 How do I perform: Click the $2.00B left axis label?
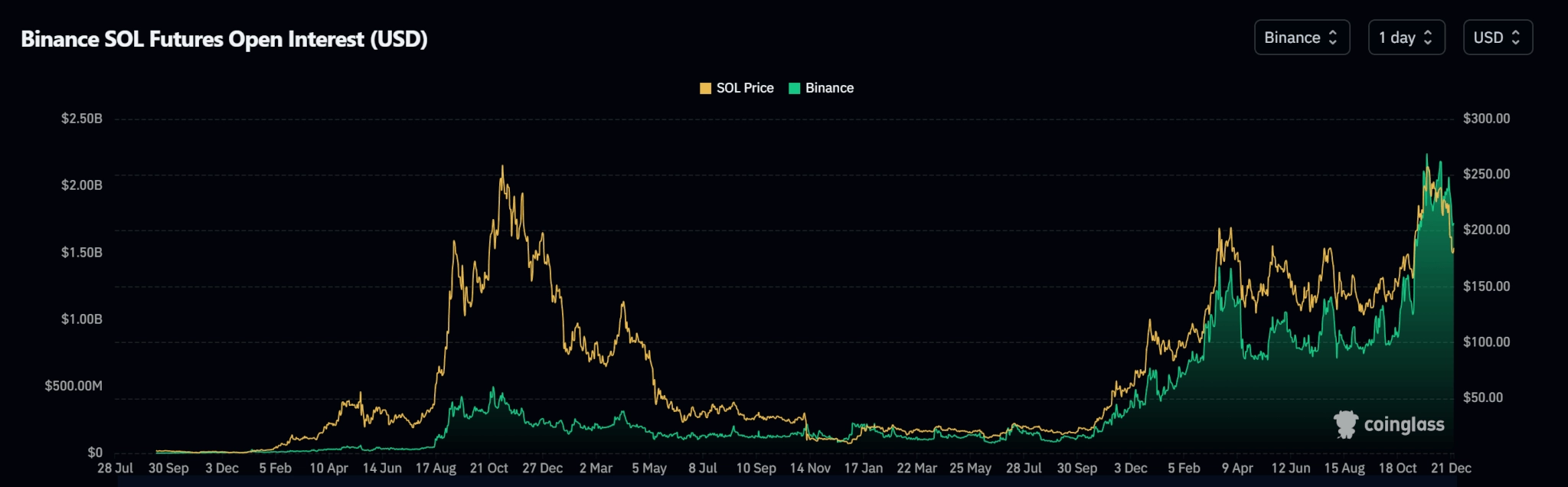[82, 185]
